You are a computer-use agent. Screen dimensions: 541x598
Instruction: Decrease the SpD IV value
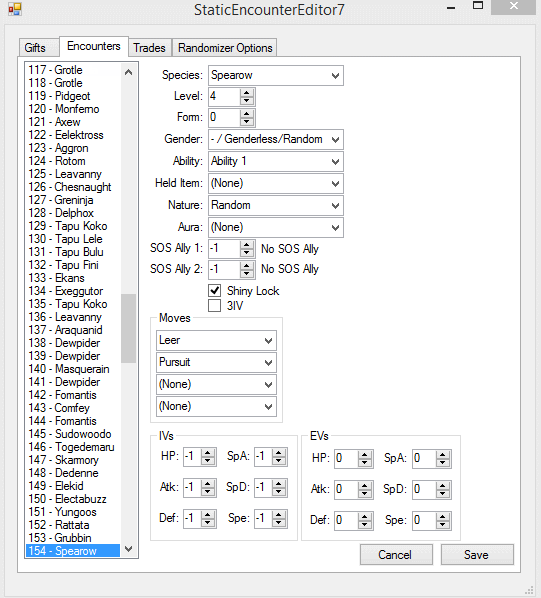[x=279, y=492]
